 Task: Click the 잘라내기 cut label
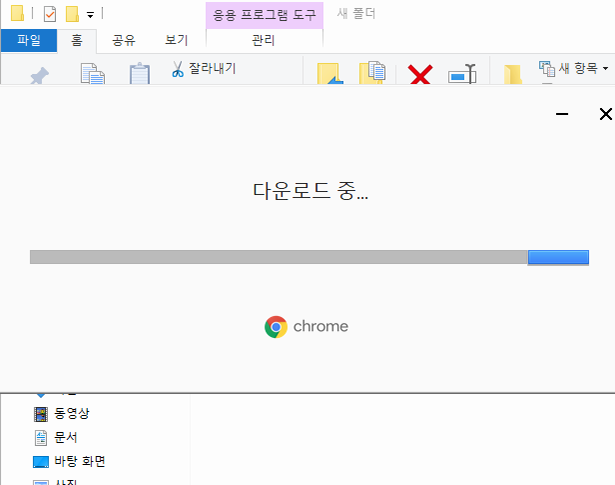click(x=212, y=69)
